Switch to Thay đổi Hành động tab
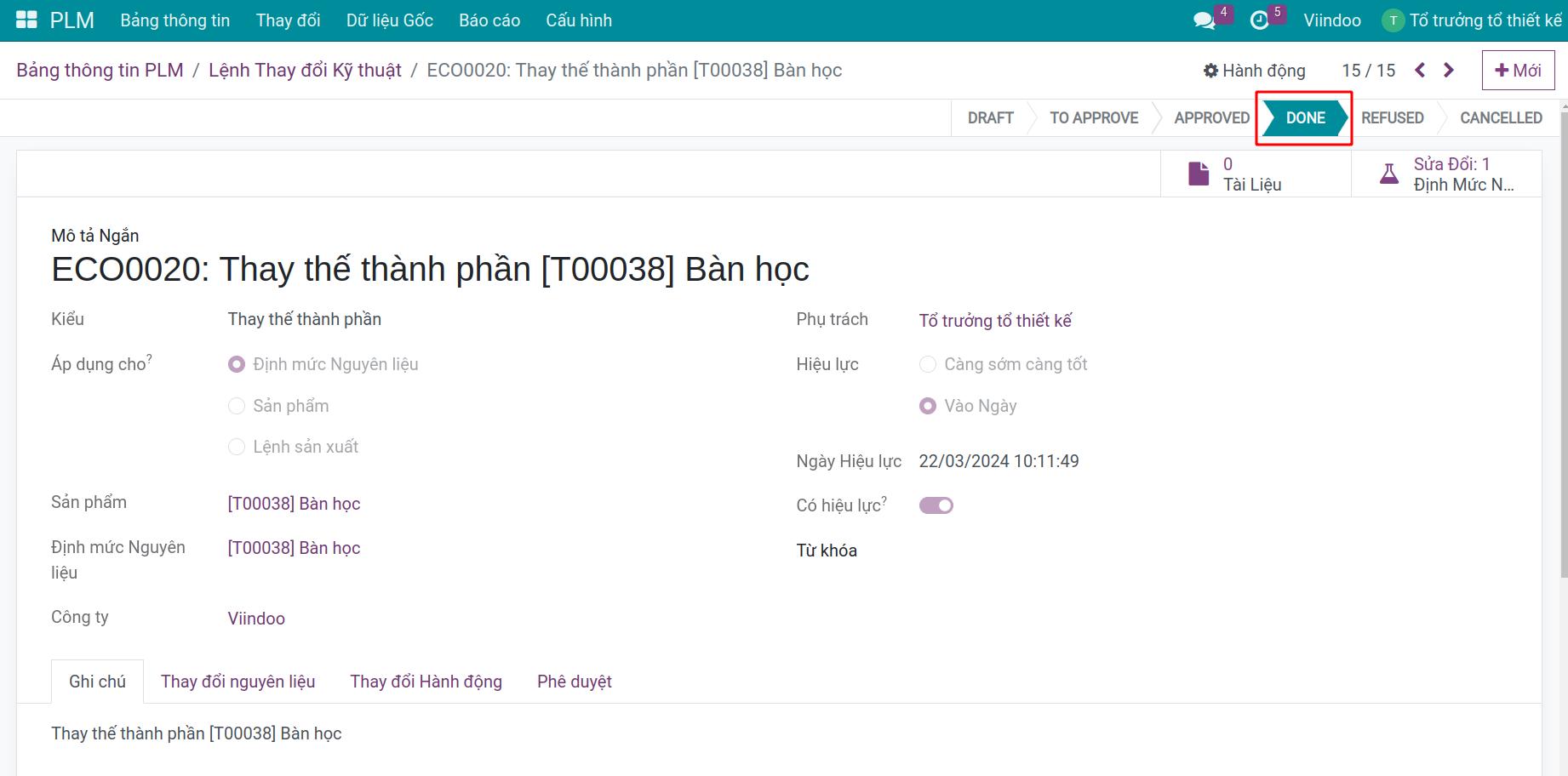Image resolution: width=1568 pixels, height=776 pixels. (426, 682)
